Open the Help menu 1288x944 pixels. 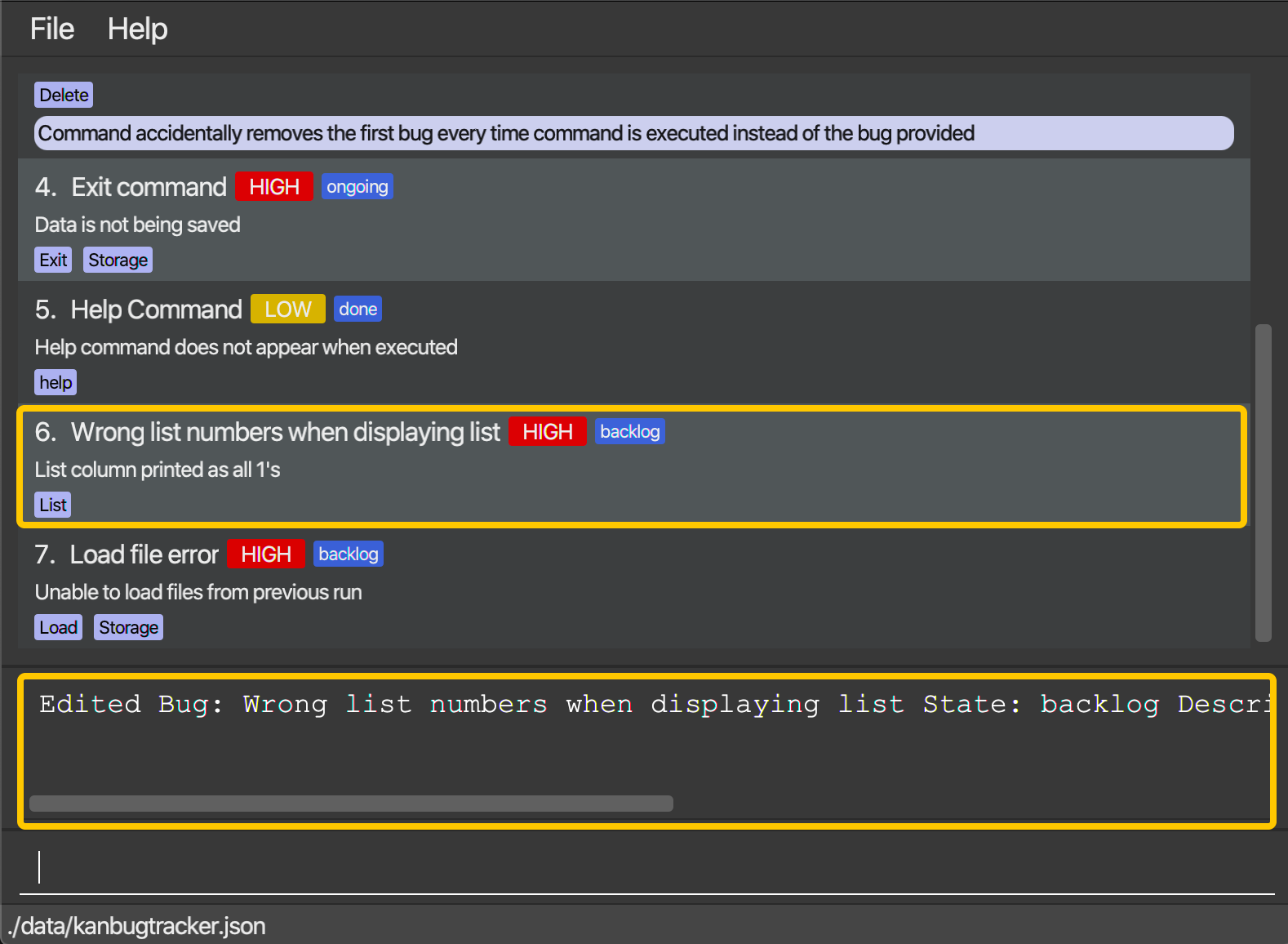137,29
